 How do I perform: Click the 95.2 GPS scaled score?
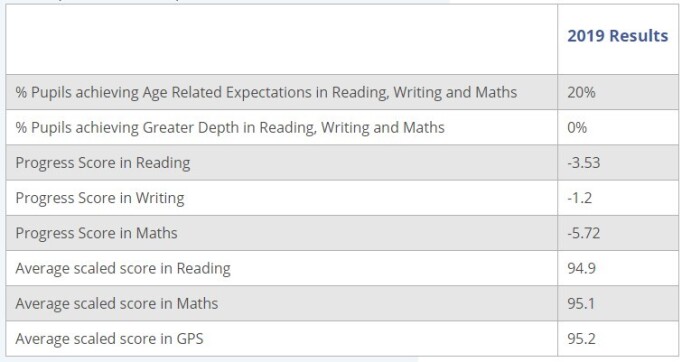pos(582,339)
